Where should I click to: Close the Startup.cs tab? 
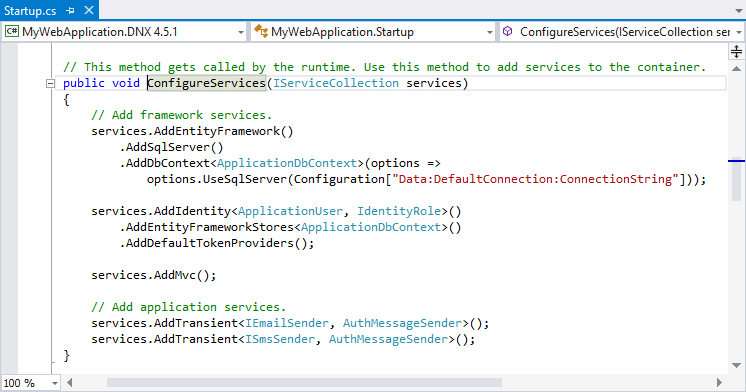89,10
